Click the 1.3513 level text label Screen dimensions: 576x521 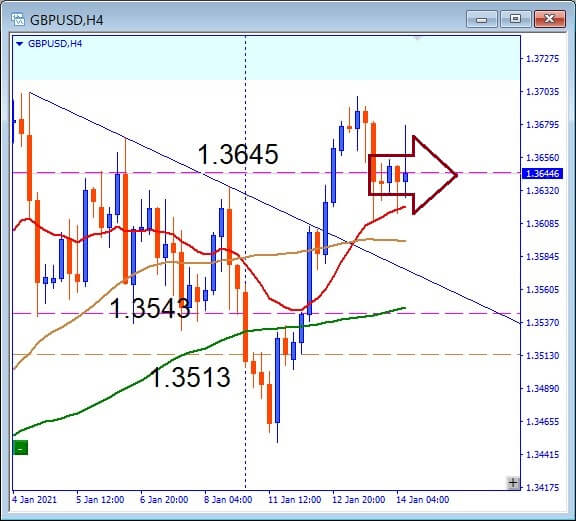coord(191,377)
